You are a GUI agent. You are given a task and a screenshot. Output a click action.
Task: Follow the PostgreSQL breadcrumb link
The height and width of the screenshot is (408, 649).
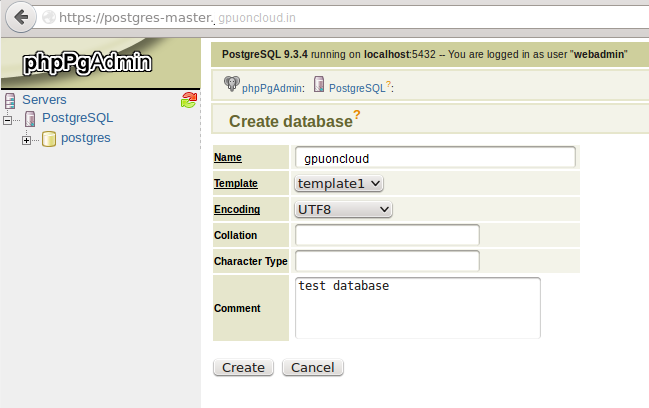tap(357, 88)
